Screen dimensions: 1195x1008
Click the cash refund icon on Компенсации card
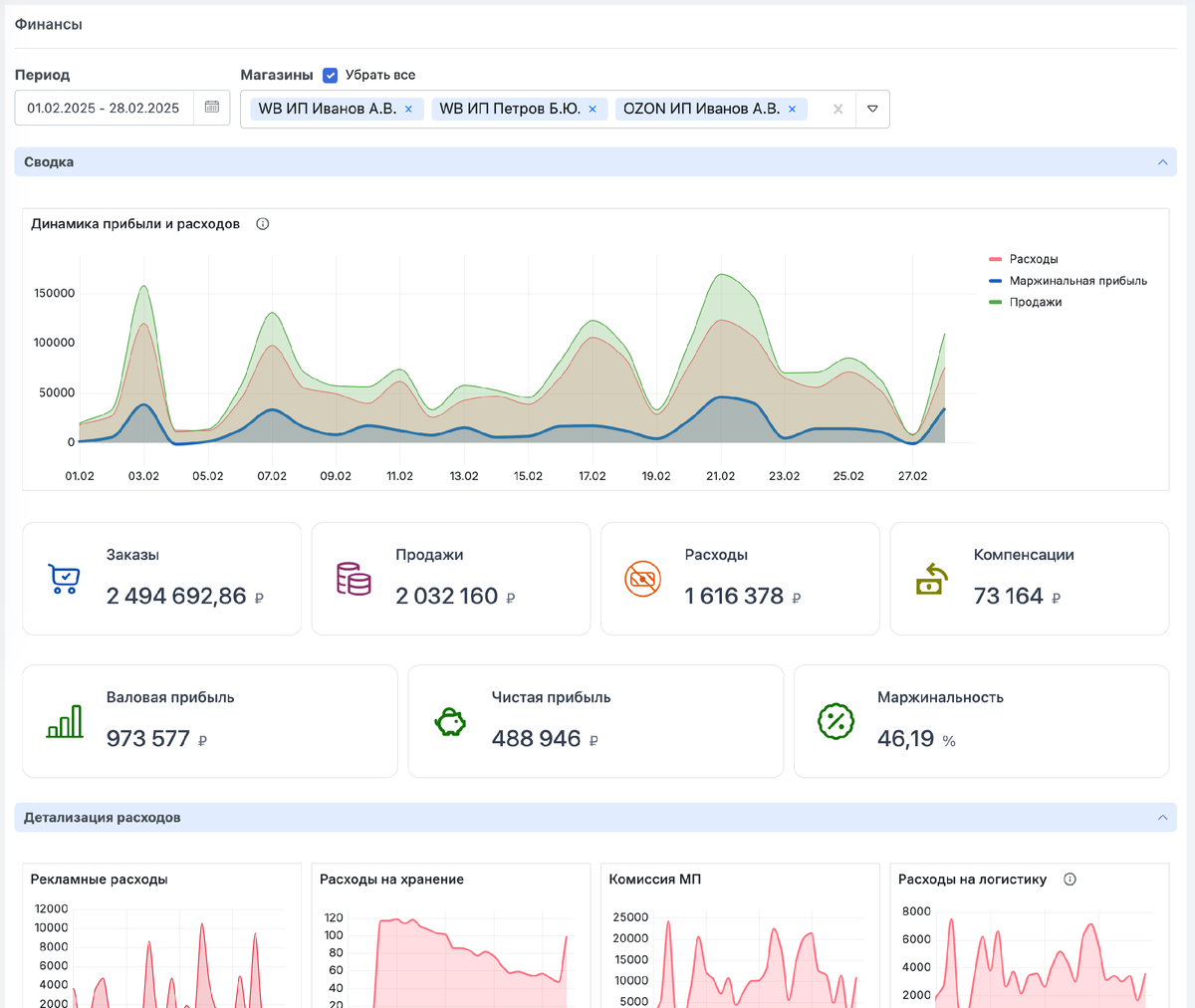(x=931, y=579)
